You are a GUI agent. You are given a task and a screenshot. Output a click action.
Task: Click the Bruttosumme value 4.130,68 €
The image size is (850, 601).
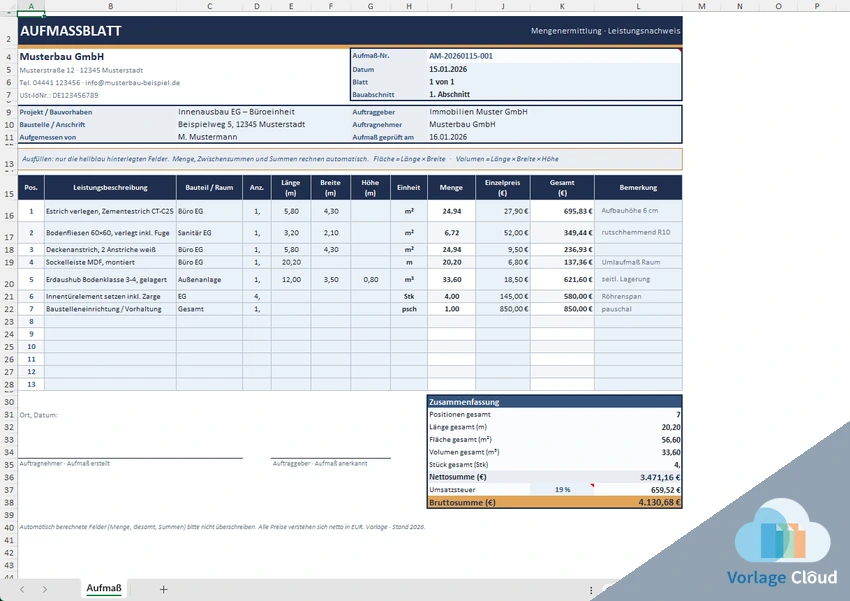click(659, 502)
